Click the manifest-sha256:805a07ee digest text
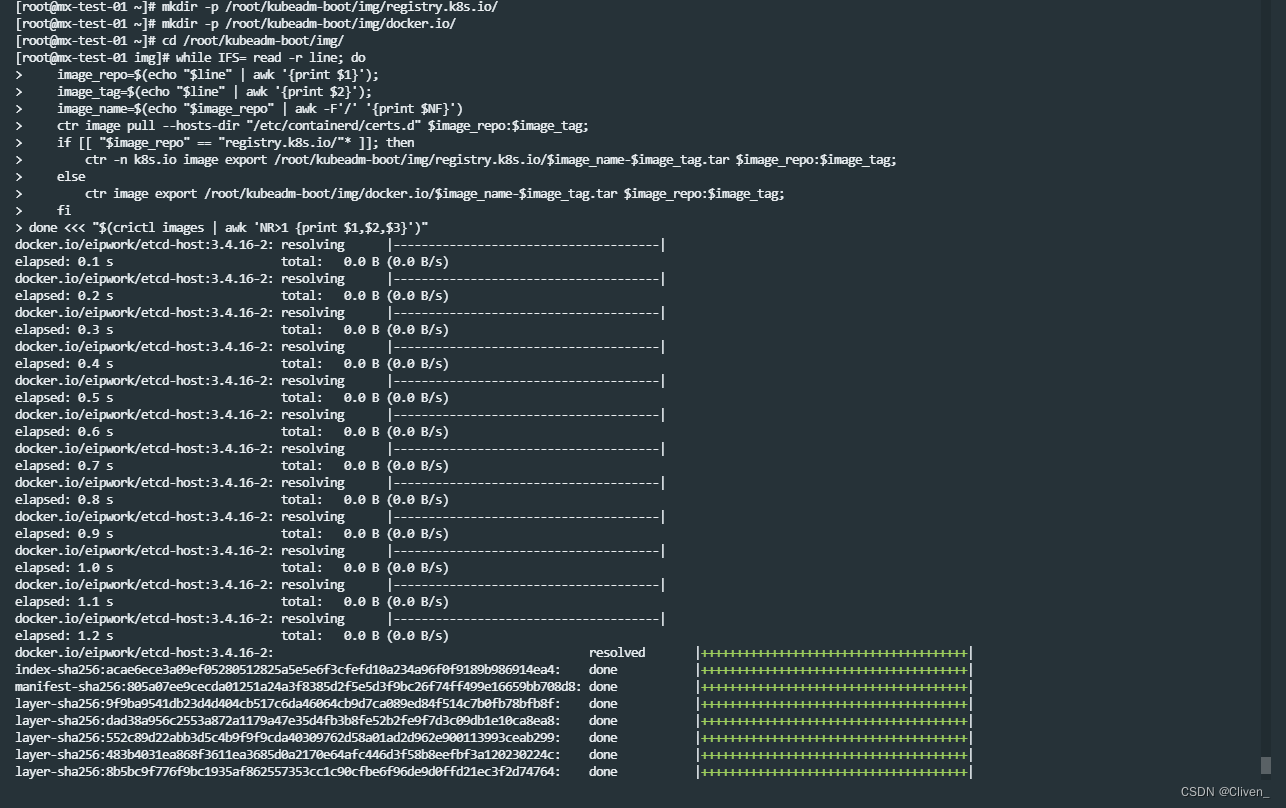1286x808 pixels. pos(298,687)
